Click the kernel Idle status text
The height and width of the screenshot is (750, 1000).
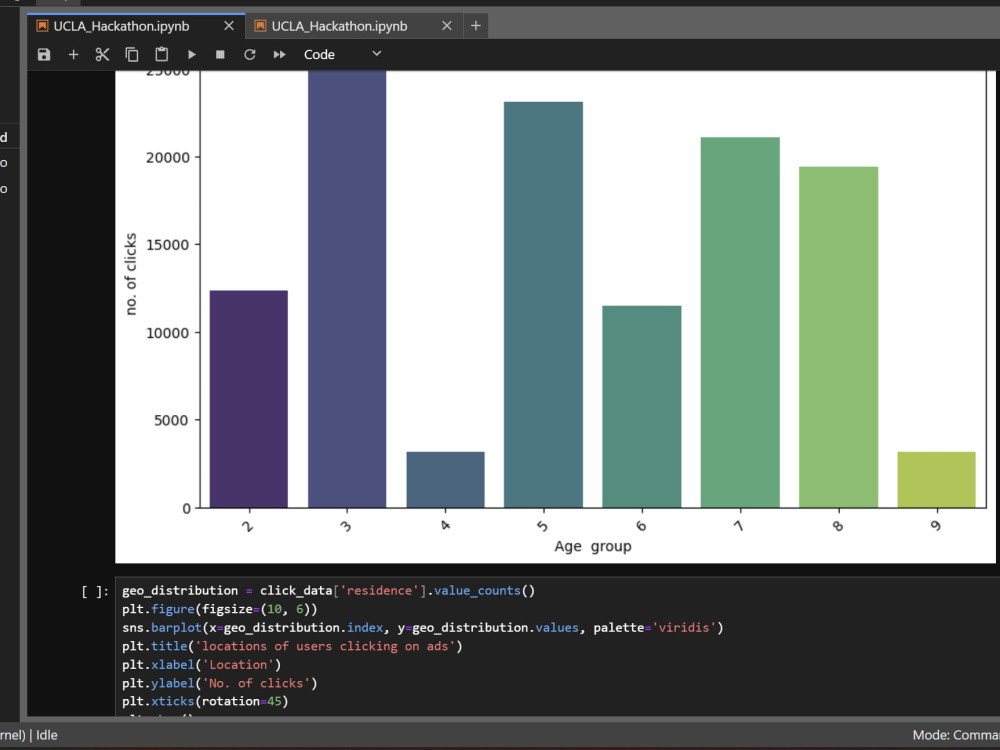47,735
